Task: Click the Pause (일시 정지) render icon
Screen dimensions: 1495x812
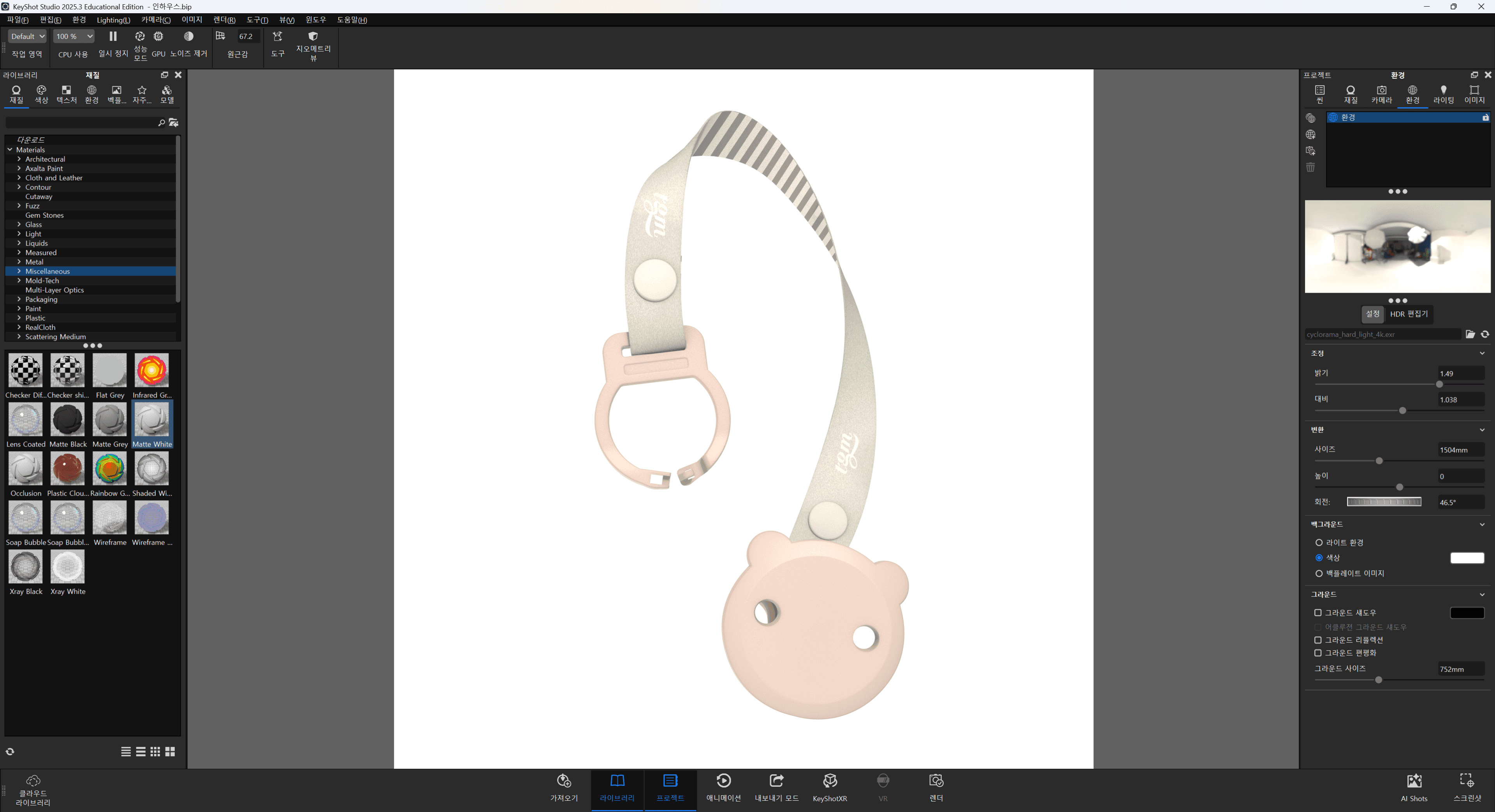Action: [113, 37]
